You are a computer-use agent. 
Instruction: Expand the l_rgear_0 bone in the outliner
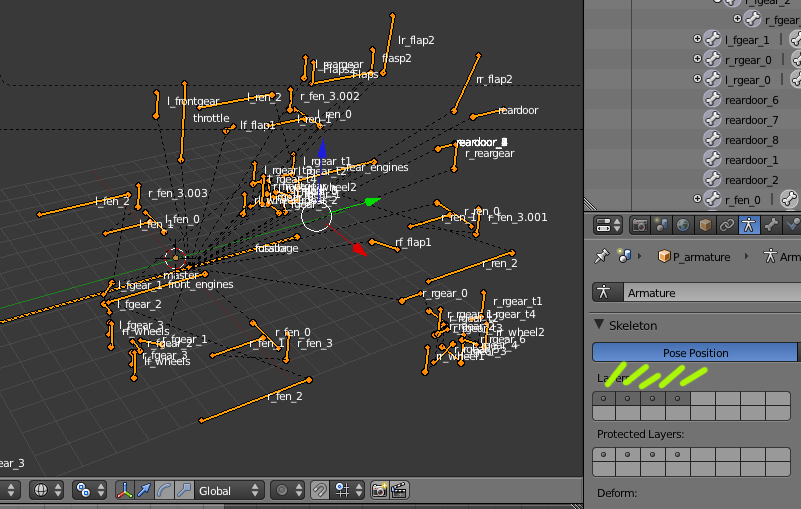pos(697,79)
